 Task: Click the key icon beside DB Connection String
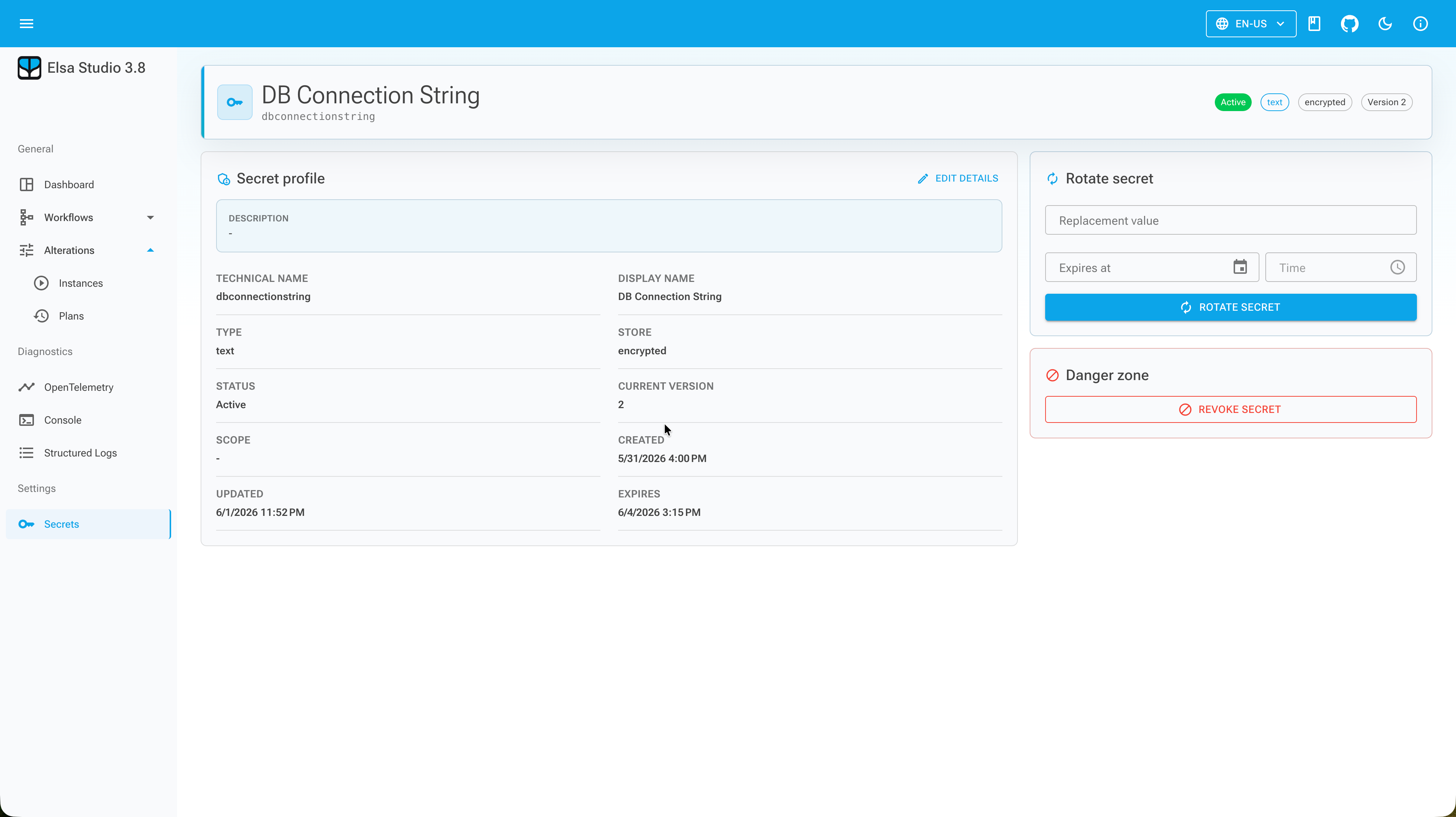tap(235, 102)
